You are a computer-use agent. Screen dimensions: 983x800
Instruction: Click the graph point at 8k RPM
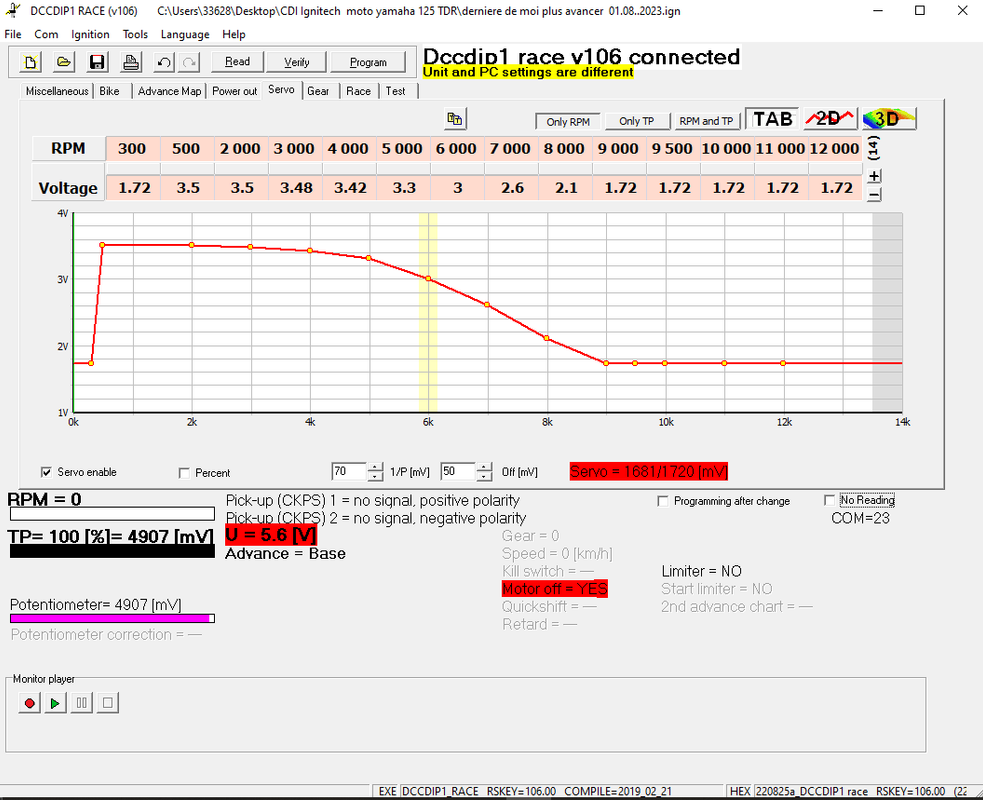click(x=547, y=338)
